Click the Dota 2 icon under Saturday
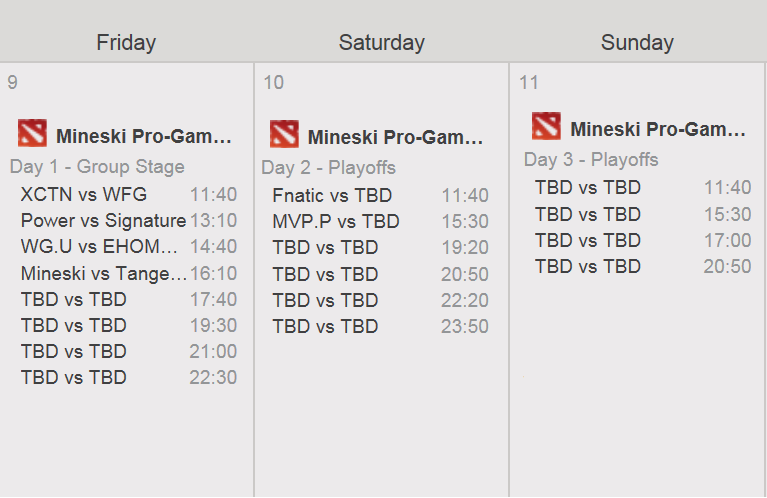 [284, 134]
